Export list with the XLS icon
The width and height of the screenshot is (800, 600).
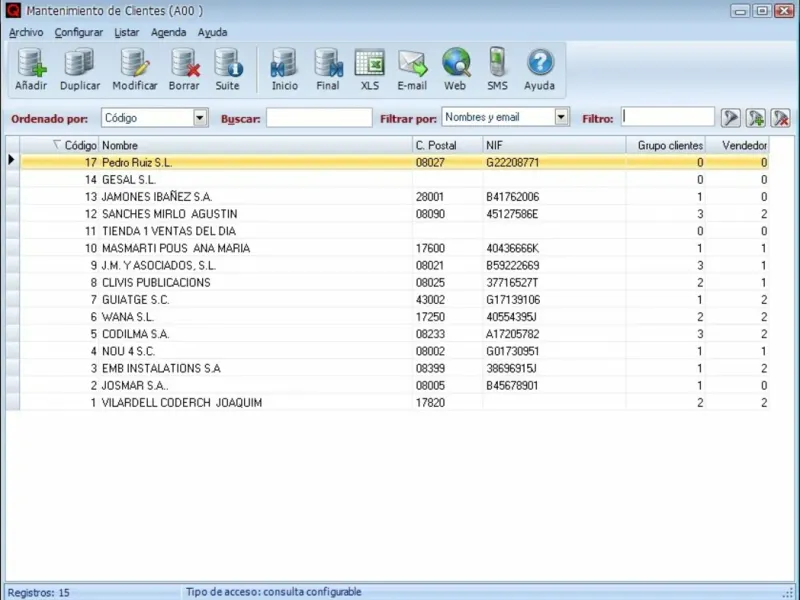370,69
